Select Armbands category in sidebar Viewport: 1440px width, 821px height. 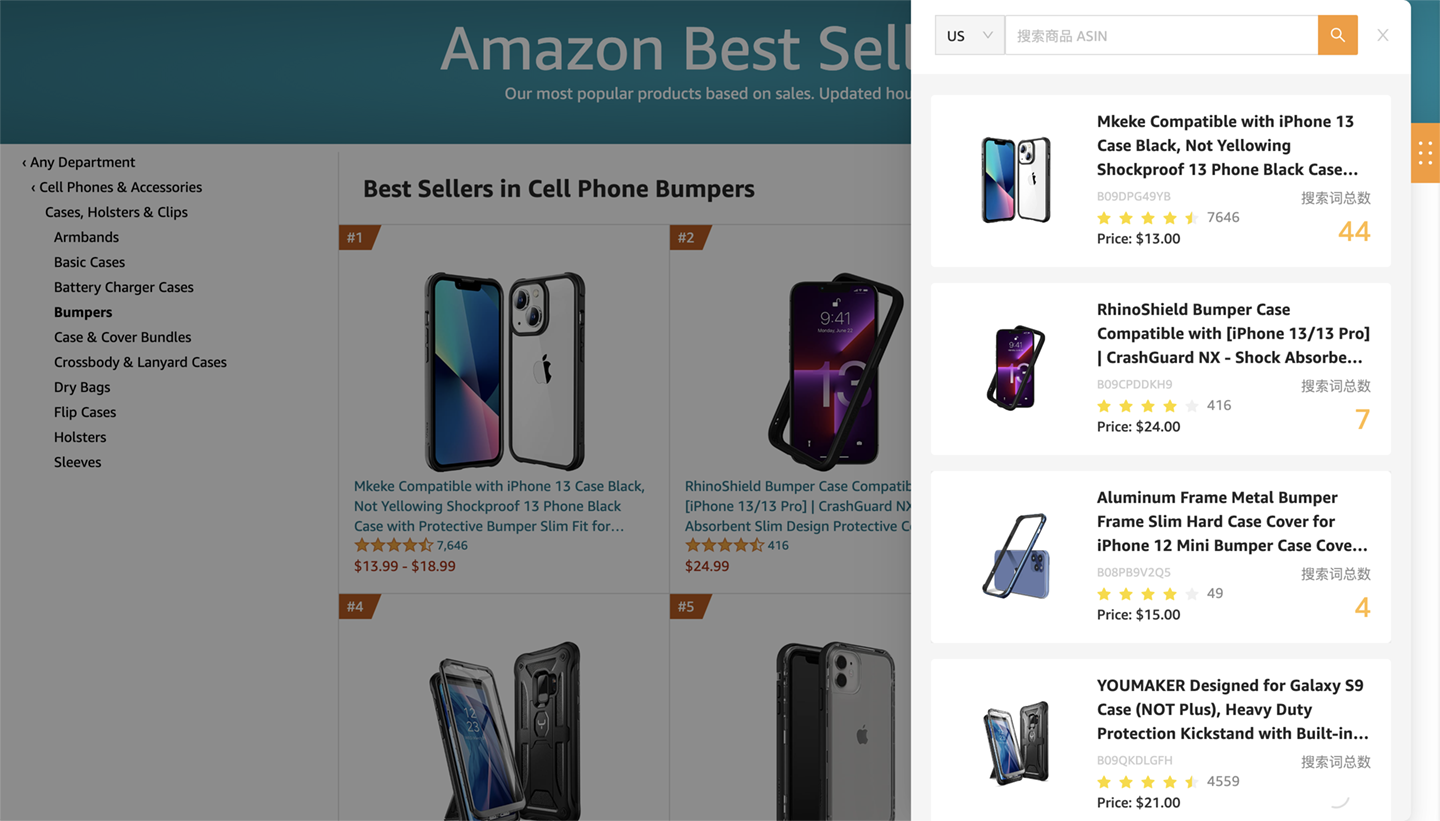pyautogui.click(x=86, y=237)
